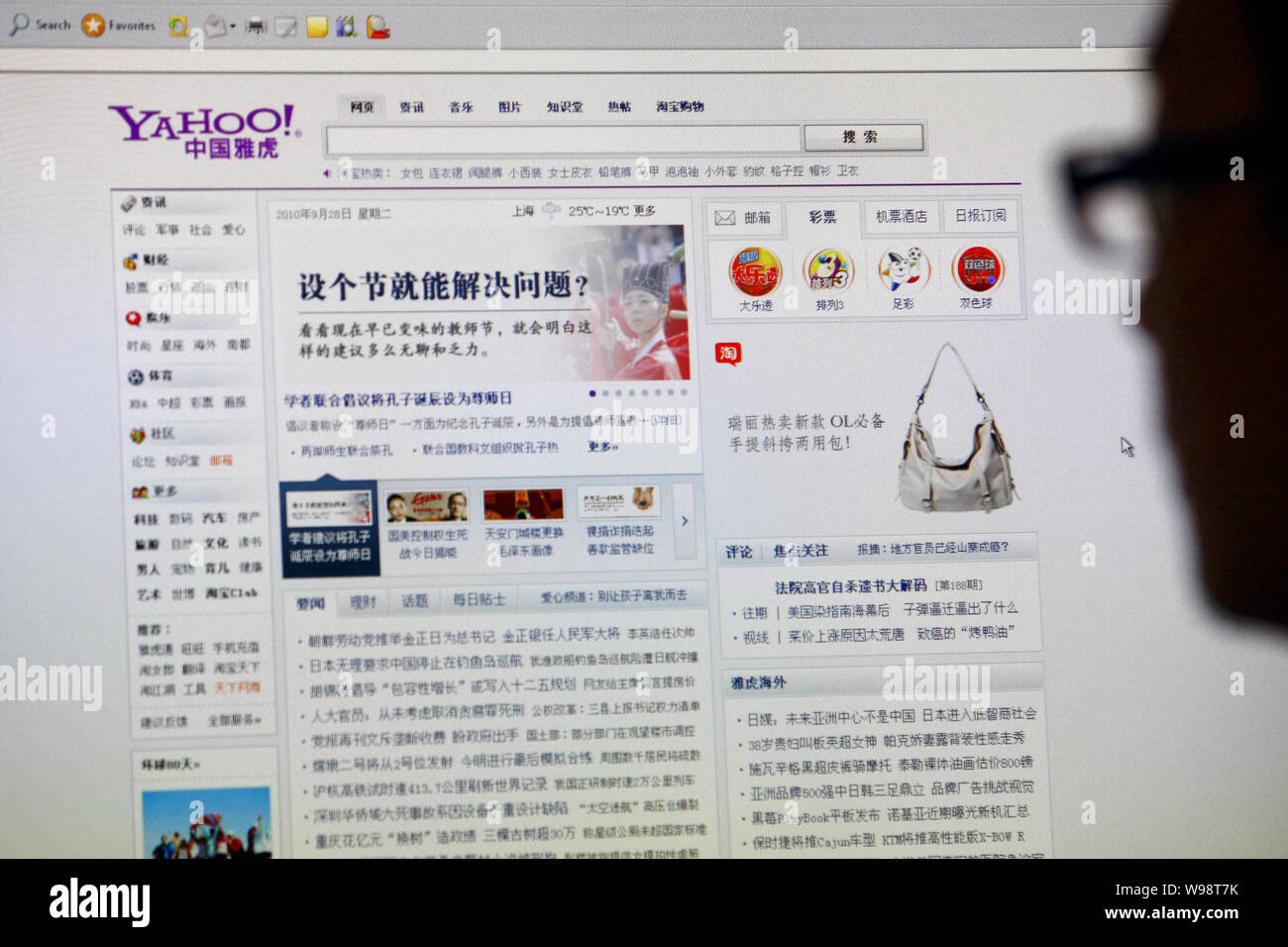Click the yellow note icon in toolbar
The image size is (1288, 947).
point(316,27)
